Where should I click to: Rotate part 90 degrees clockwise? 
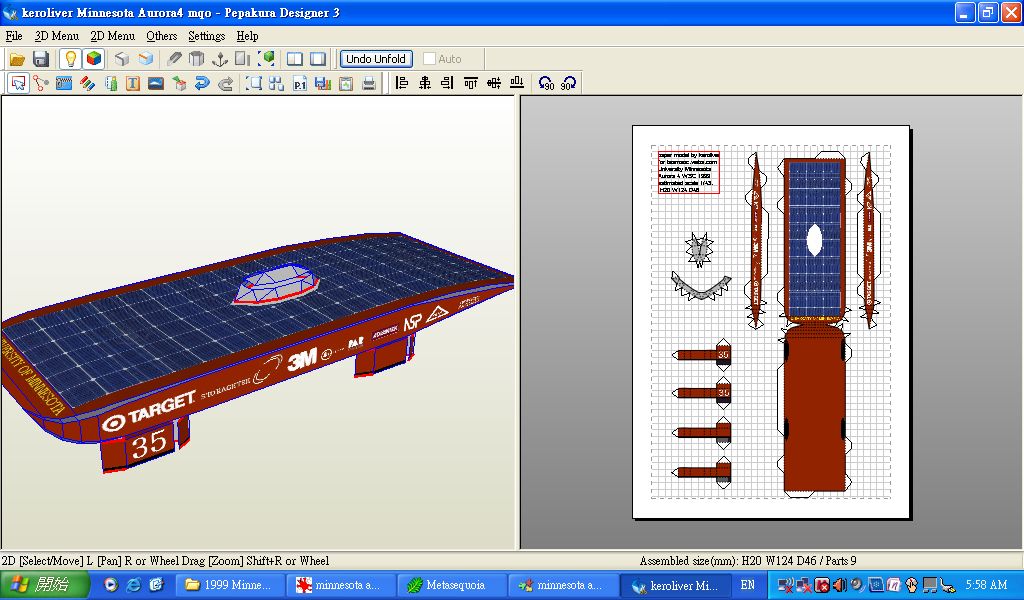tap(568, 84)
